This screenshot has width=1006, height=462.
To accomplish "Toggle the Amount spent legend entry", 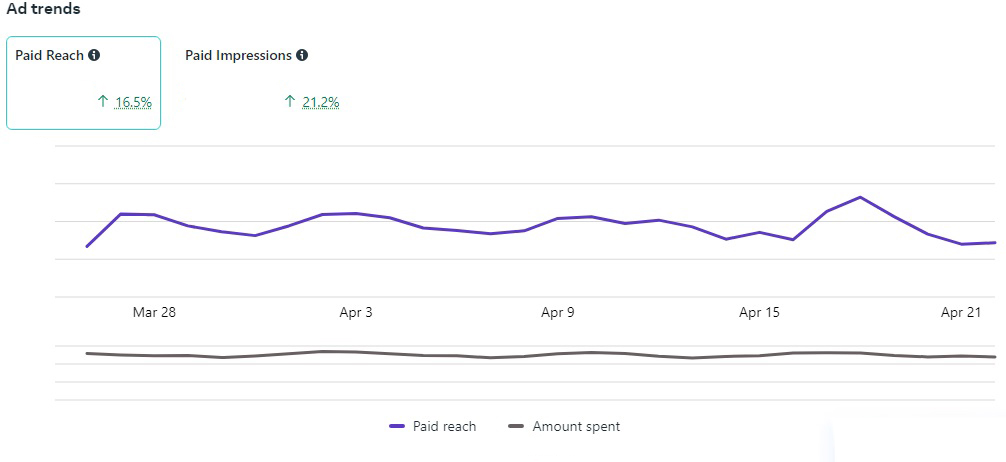I will (x=564, y=426).
